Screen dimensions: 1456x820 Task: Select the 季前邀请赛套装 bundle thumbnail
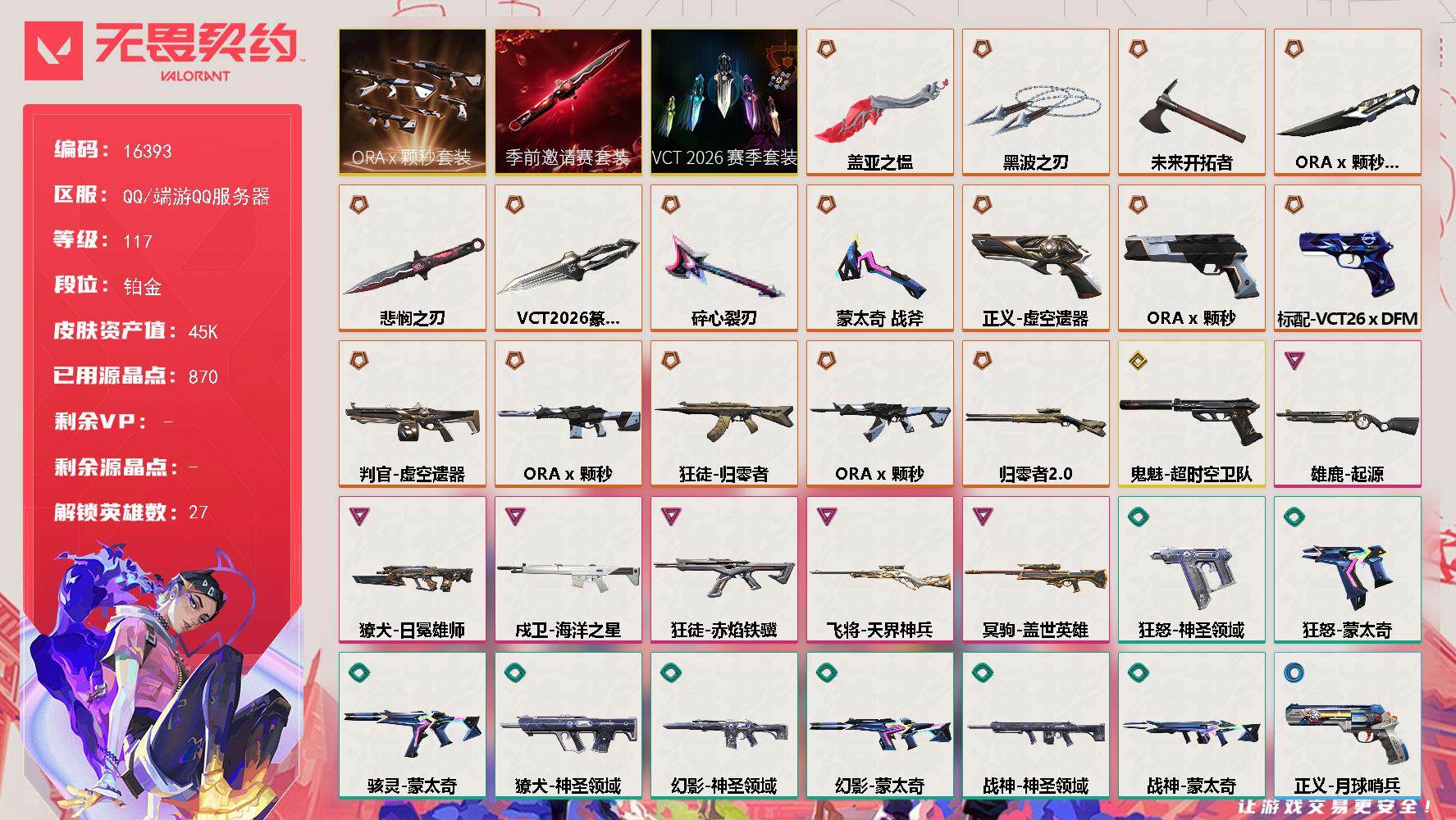[x=568, y=102]
